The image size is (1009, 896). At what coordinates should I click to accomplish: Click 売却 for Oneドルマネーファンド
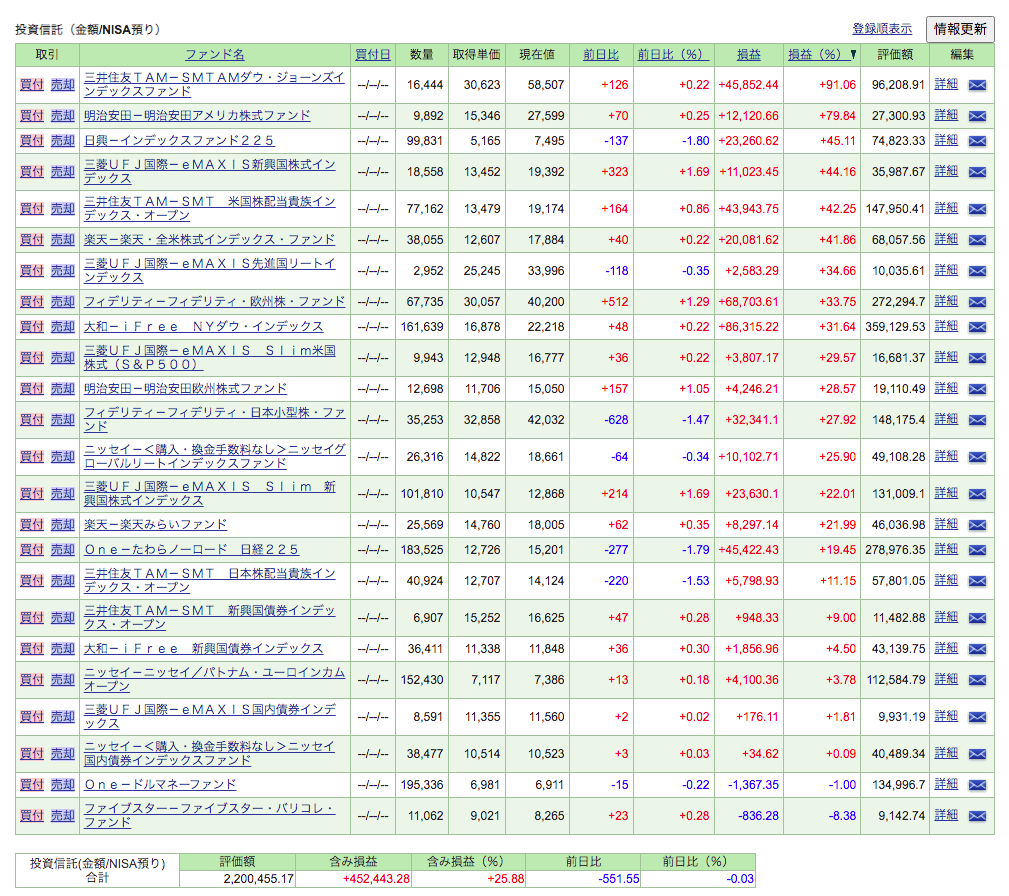[63, 785]
